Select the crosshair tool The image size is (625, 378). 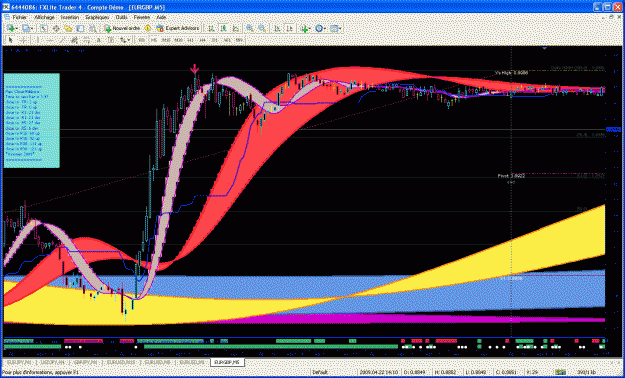point(23,40)
